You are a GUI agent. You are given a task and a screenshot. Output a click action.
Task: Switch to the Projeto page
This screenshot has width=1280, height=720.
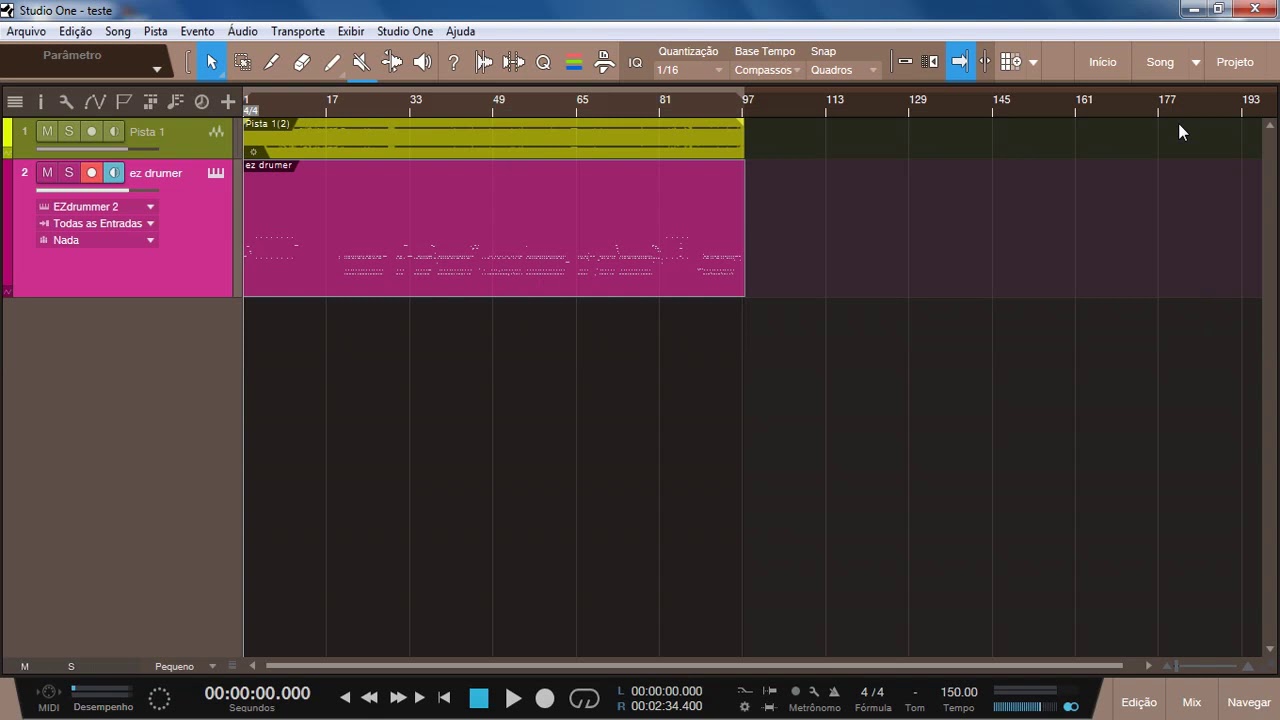1235,62
